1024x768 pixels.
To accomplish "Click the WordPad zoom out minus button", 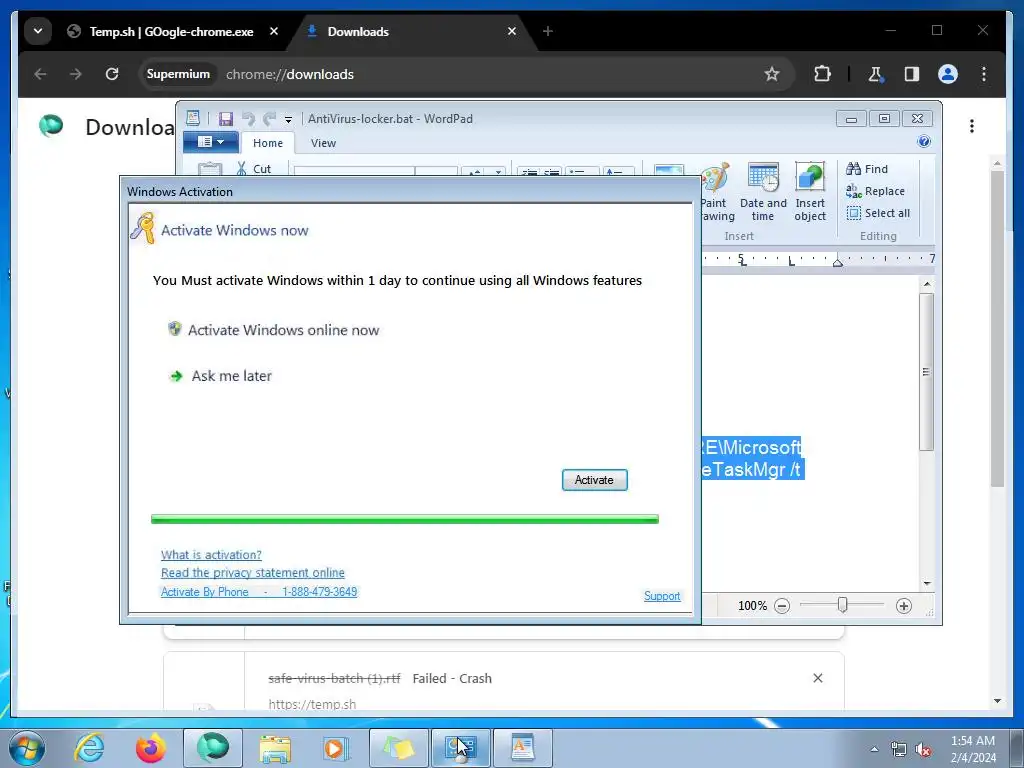I will (782, 606).
